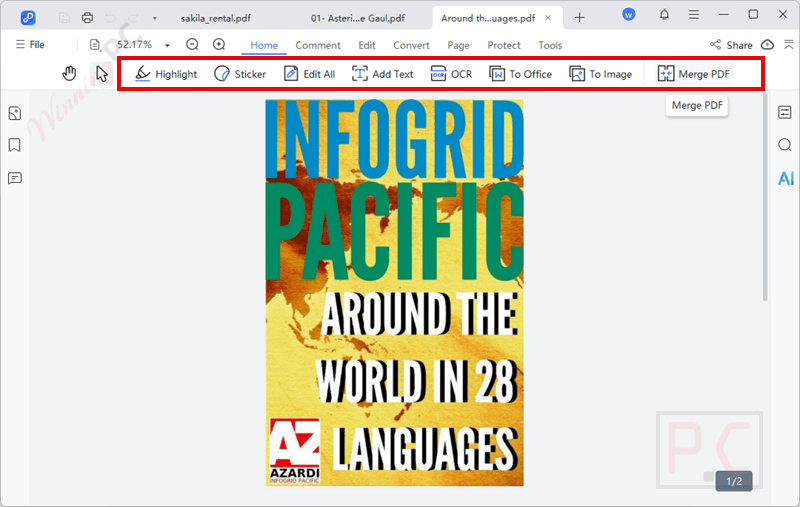Print the document with printer icon
This screenshot has width=800, height=507.
pos(88,18)
